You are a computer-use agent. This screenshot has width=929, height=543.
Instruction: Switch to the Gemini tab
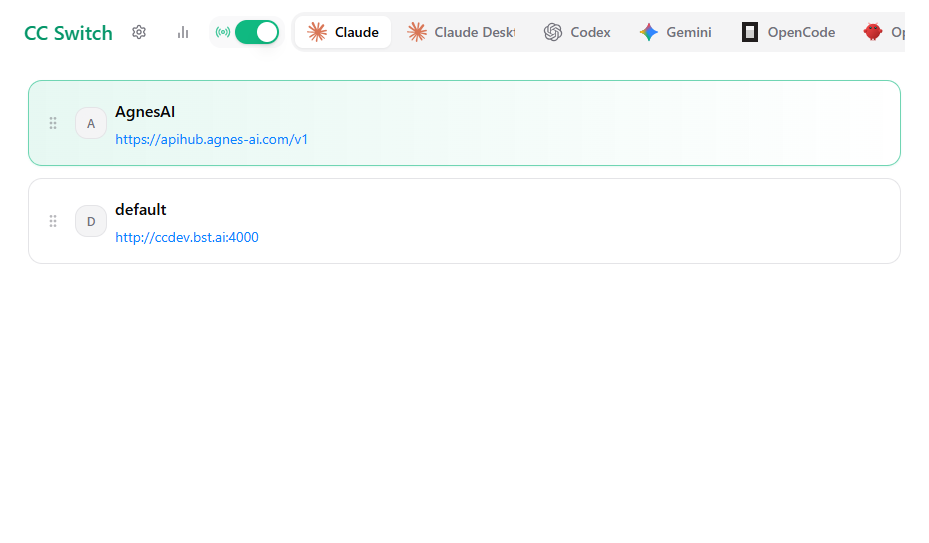click(x=675, y=32)
